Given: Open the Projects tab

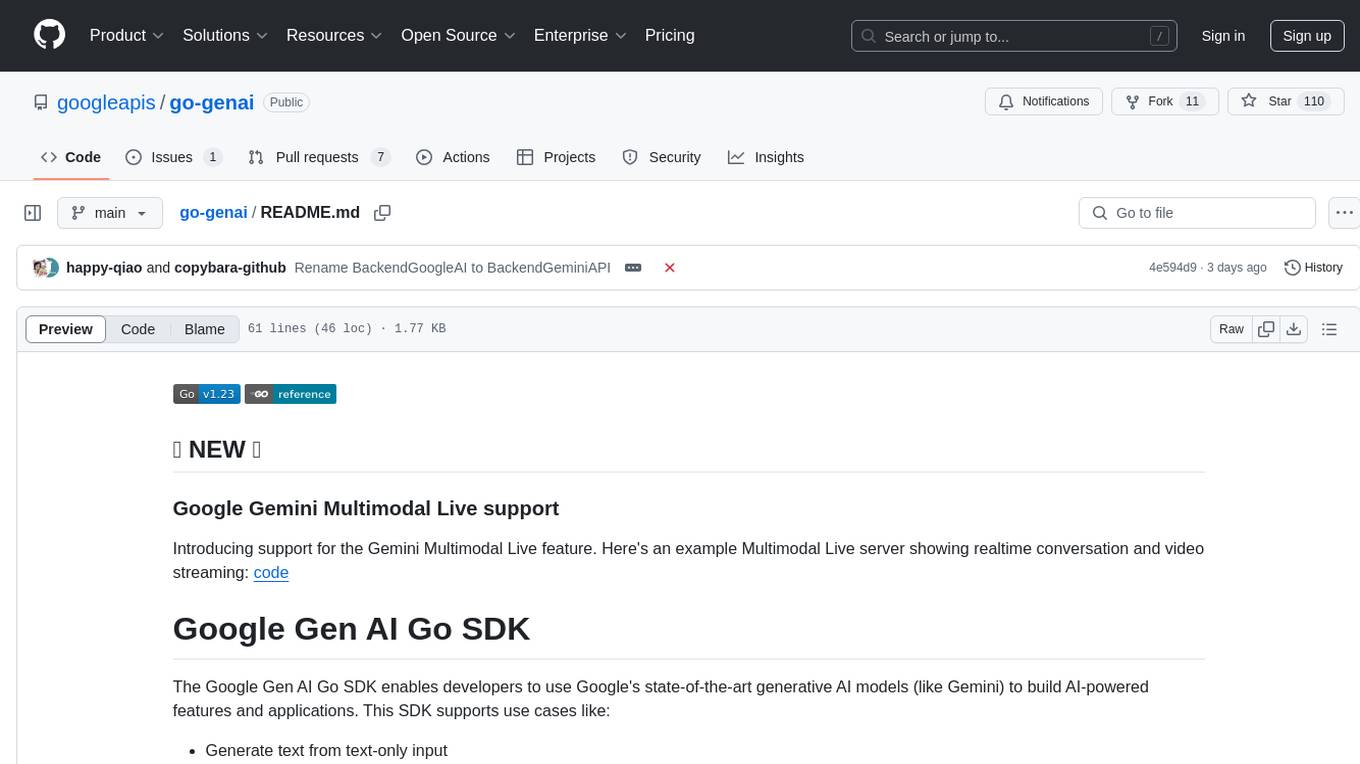Looking at the screenshot, I should pos(556,157).
